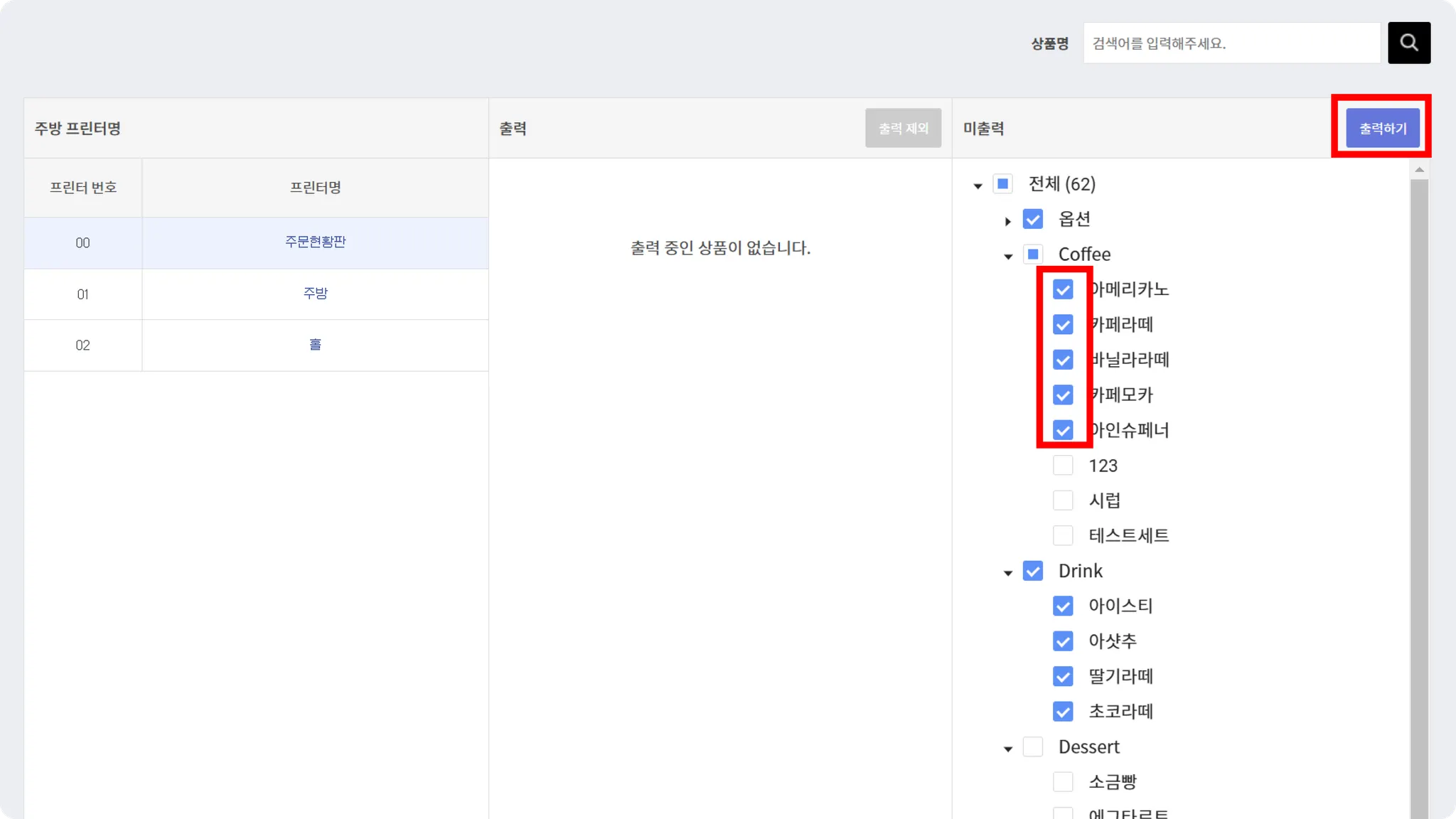The width and height of the screenshot is (1456, 819).
Task: Select the 홀 printer row
Action: pos(315,345)
